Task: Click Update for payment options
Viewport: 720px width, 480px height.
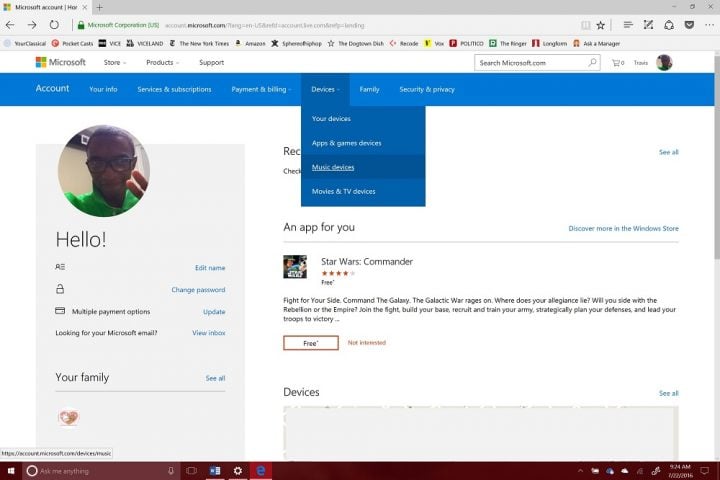Action: pyautogui.click(x=214, y=312)
